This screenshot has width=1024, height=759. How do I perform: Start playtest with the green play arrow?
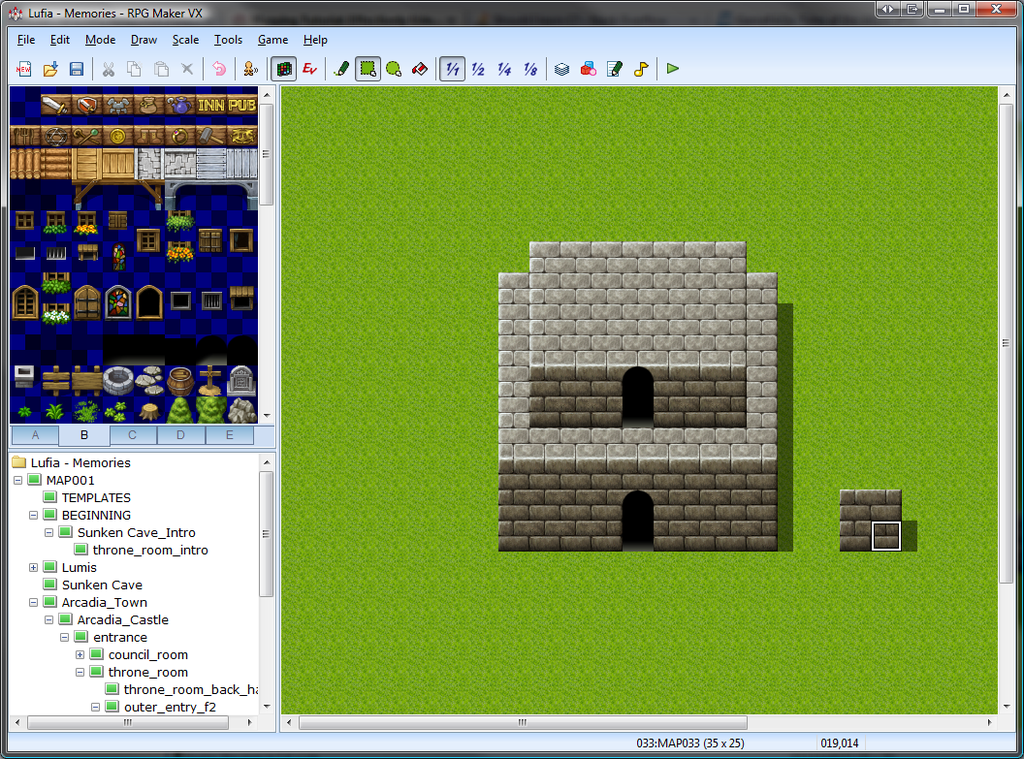click(x=673, y=69)
